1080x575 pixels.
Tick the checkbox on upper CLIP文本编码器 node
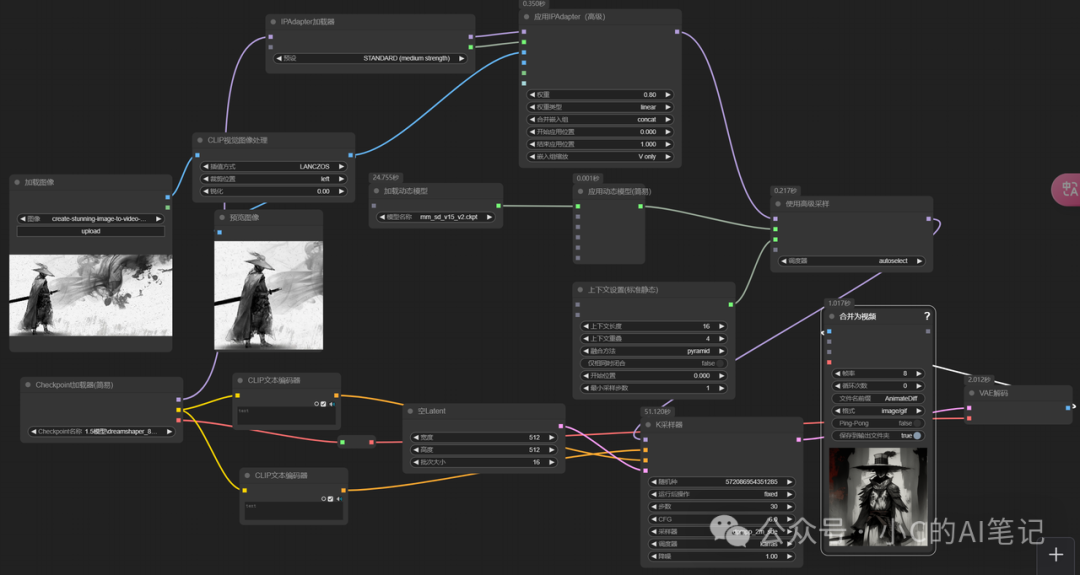tap(323, 404)
